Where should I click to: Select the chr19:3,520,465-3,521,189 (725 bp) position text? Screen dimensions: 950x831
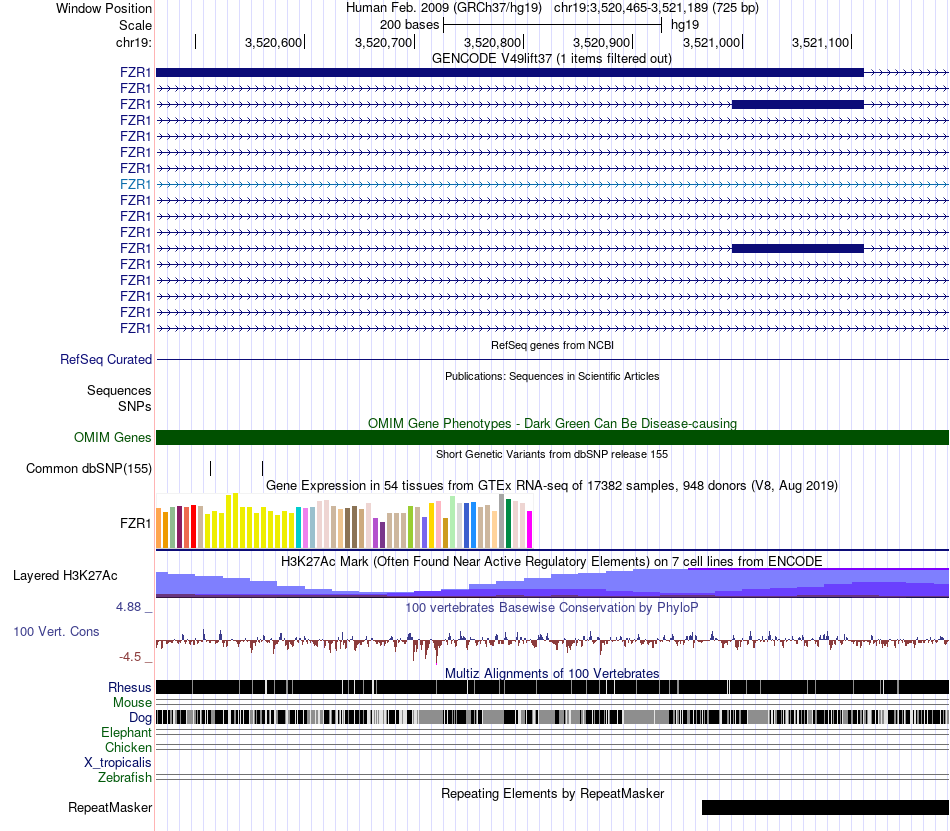click(x=656, y=8)
